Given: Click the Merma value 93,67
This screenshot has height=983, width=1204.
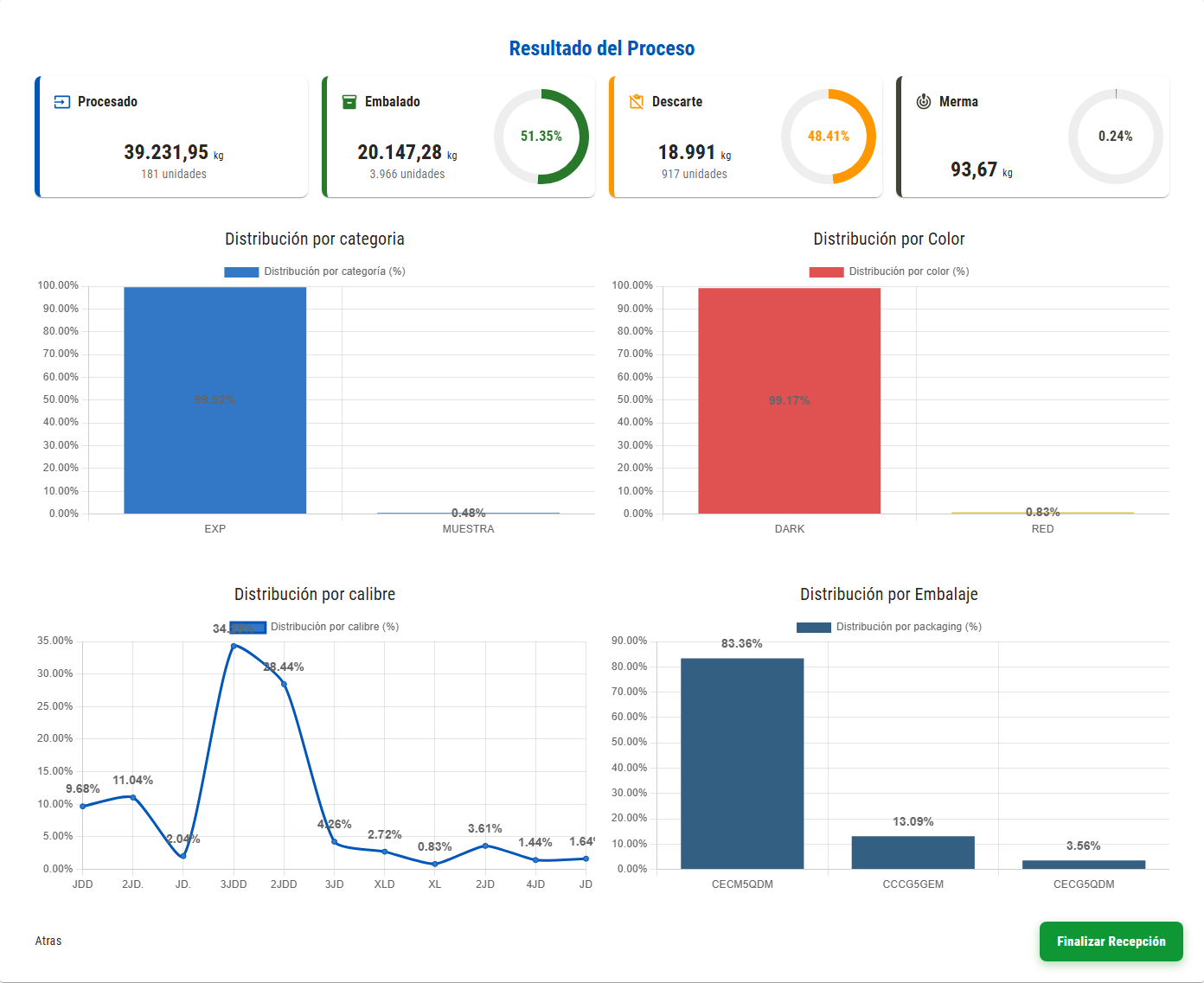Looking at the screenshot, I should 974,169.
